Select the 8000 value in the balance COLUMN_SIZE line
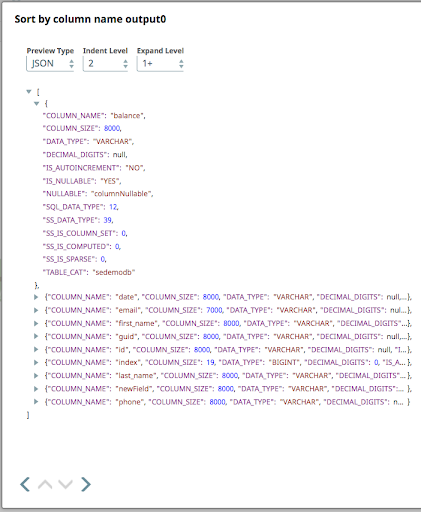The width and height of the screenshot is (421, 512). (112, 128)
